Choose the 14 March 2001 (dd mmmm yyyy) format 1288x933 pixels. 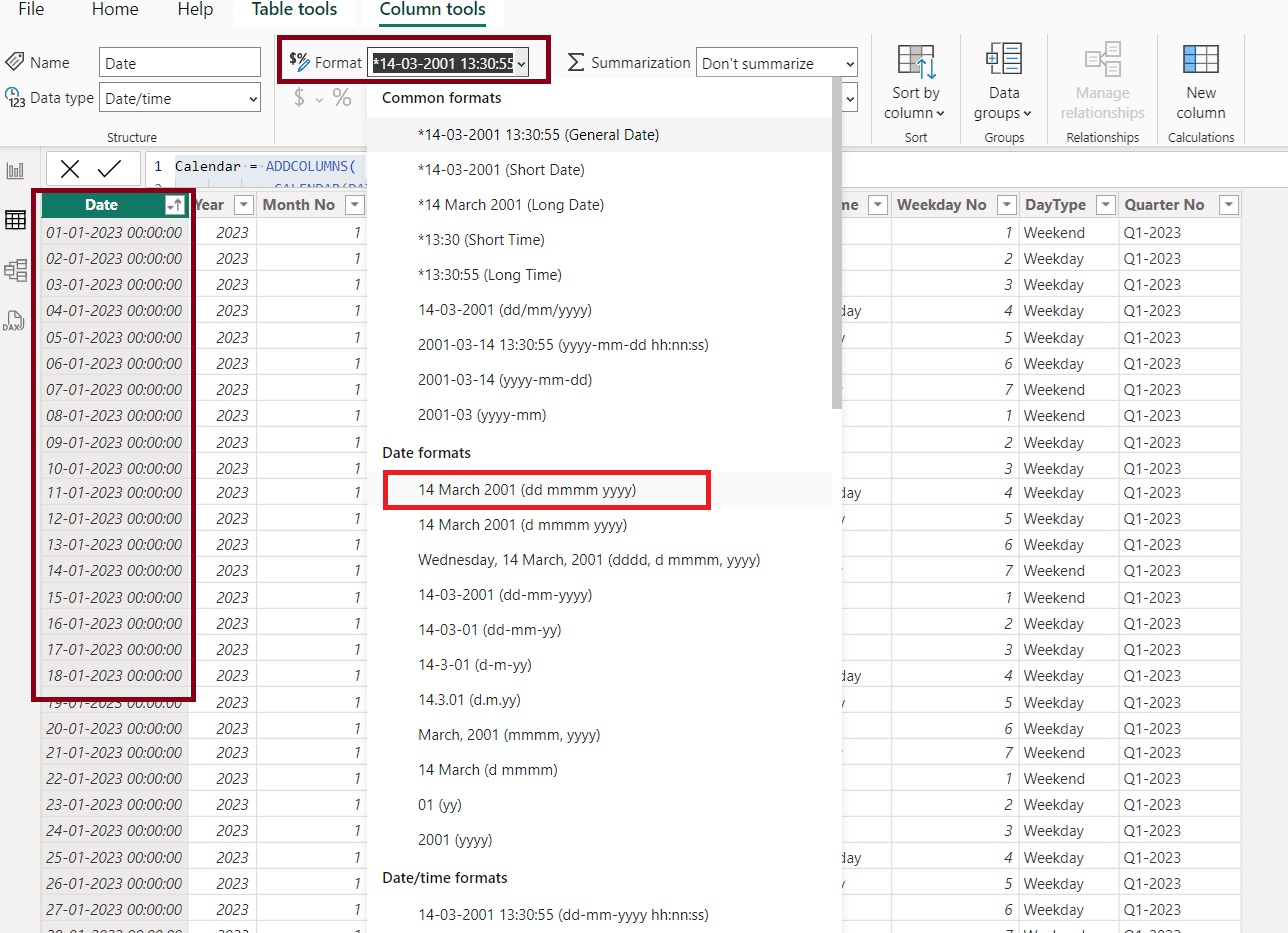[x=527, y=490]
